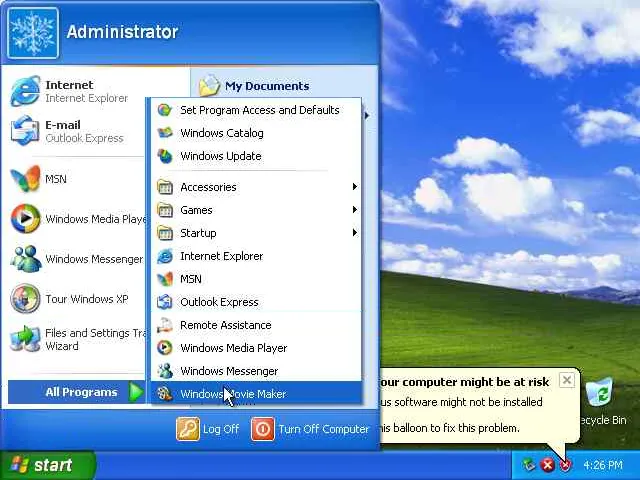
Task: Click the start button
Action: coord(48,465)
